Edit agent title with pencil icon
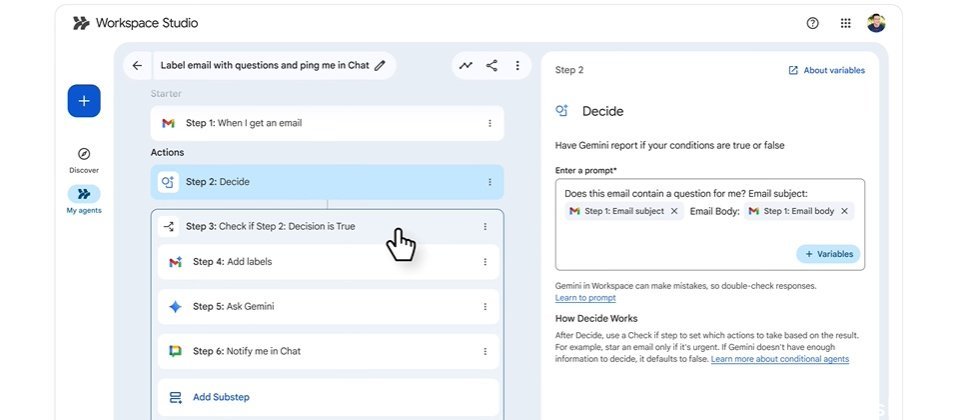This screenshot has height=420, width=960. 380,66
